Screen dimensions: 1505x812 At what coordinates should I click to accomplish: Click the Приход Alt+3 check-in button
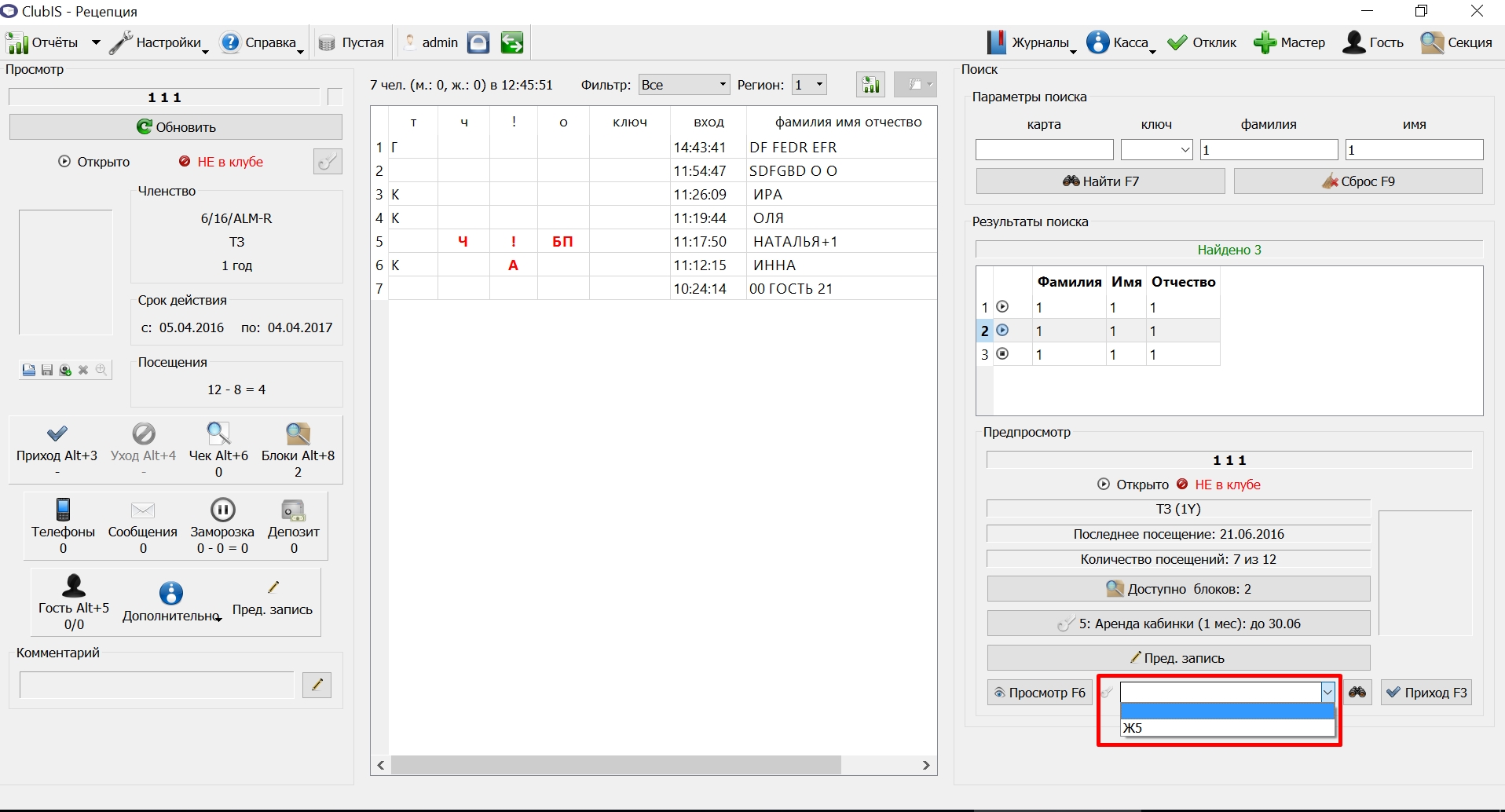click(57, 450)
